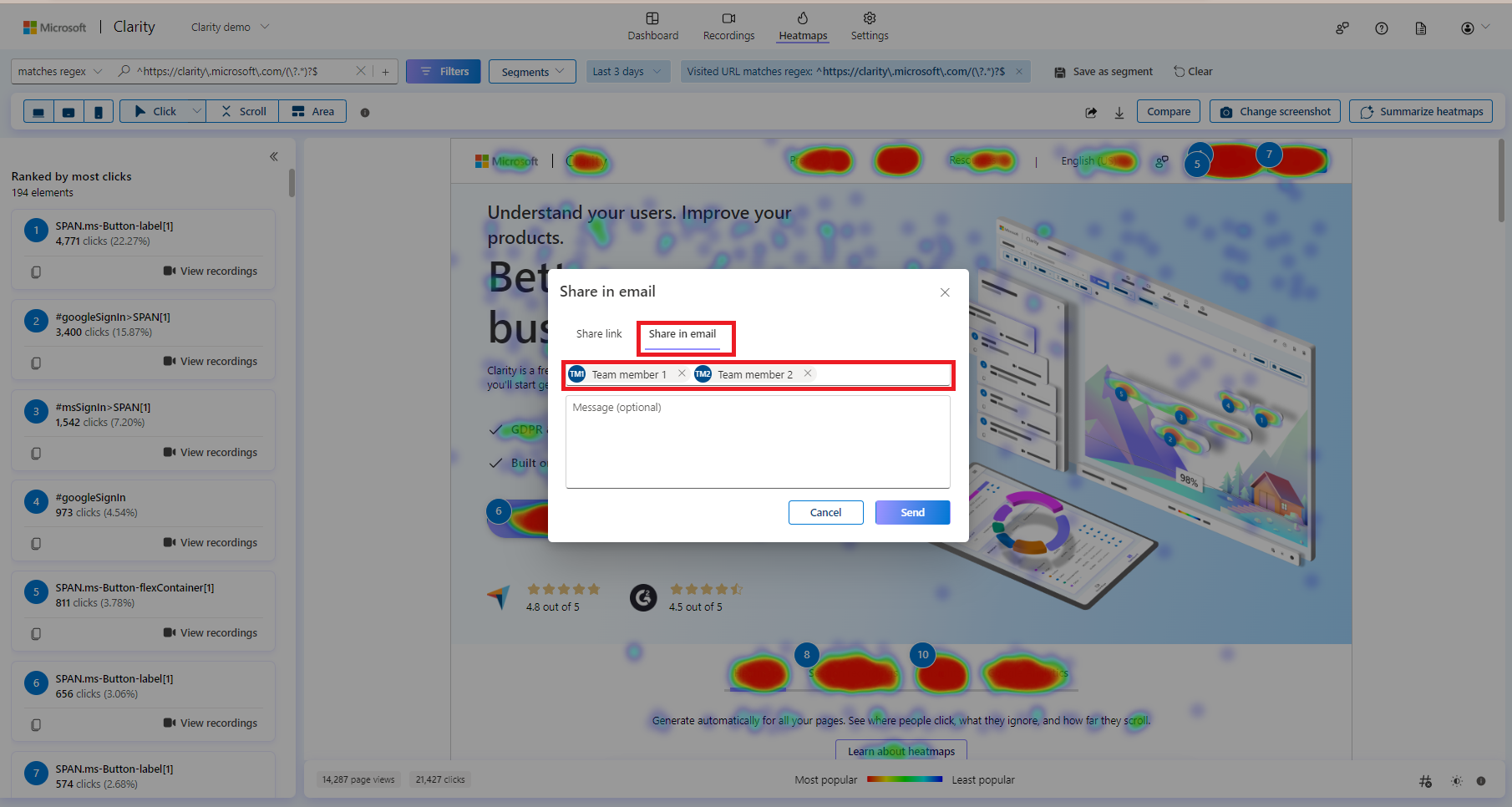Toggle element rank numbers with hashtag icon
Viewport: 1512px width, 807px height.
[1425, 781]
